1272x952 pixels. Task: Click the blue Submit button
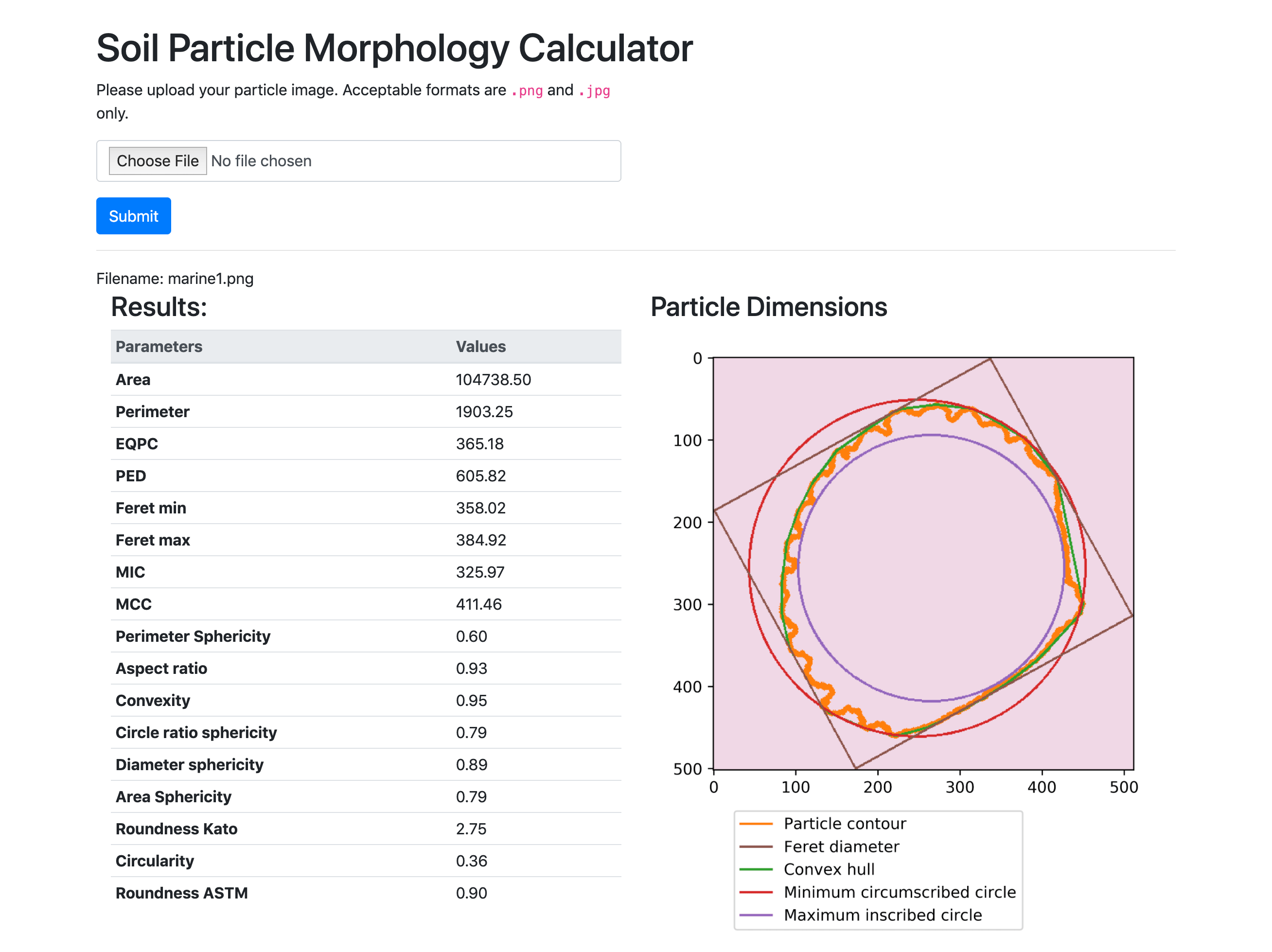(x=133, y=216)
